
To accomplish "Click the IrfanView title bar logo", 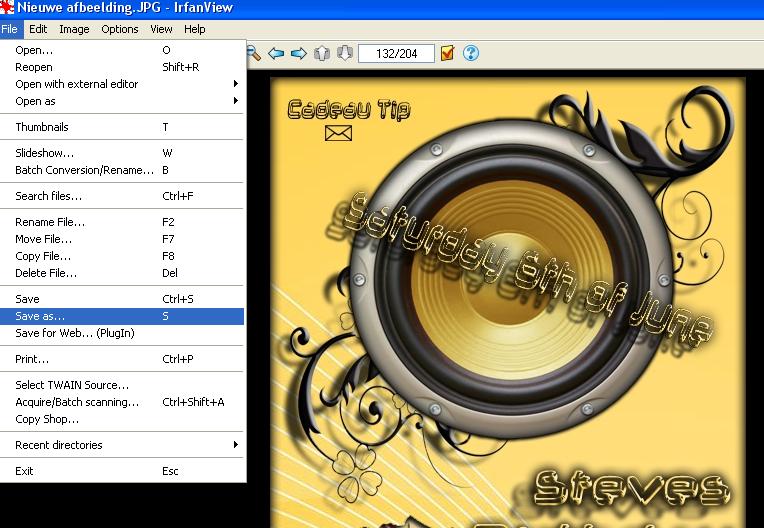I will [8, 9].
